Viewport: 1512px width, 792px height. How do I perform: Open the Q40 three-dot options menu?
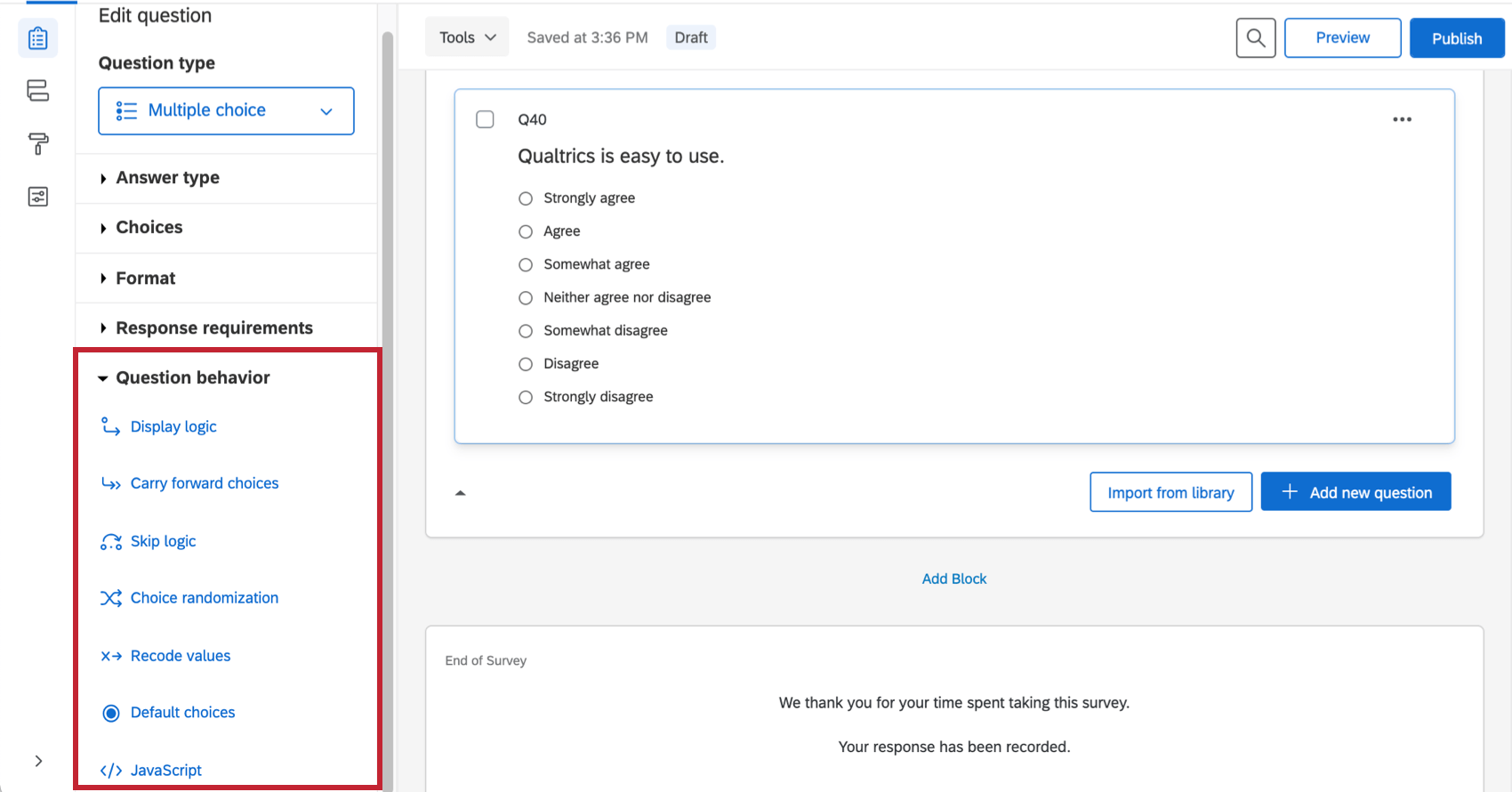coord(1403,119)
